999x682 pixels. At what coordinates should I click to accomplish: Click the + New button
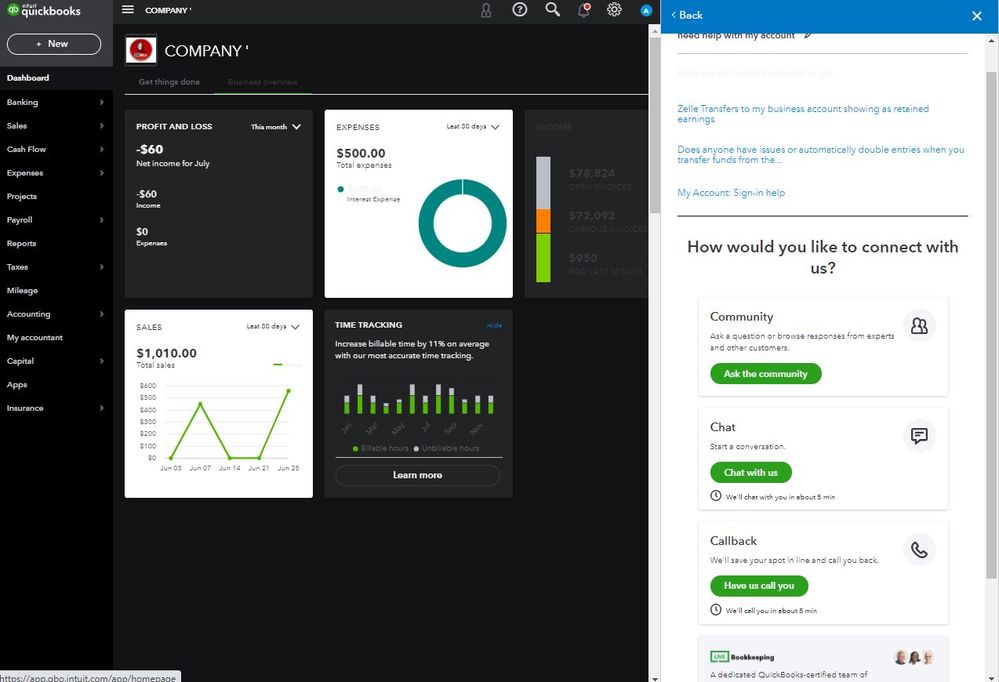pyautogui.click(x=54, y=44)
